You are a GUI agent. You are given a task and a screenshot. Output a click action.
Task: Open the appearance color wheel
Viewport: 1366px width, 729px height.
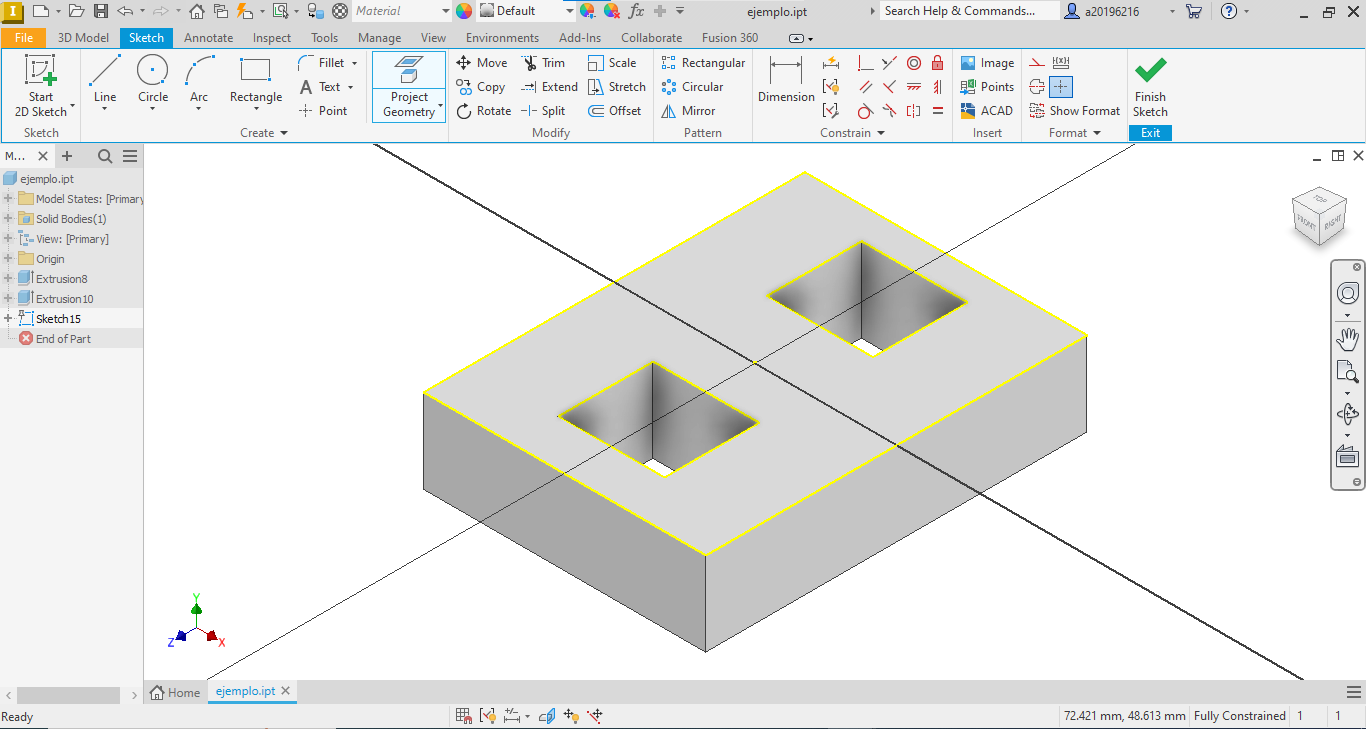coord(464,11)
